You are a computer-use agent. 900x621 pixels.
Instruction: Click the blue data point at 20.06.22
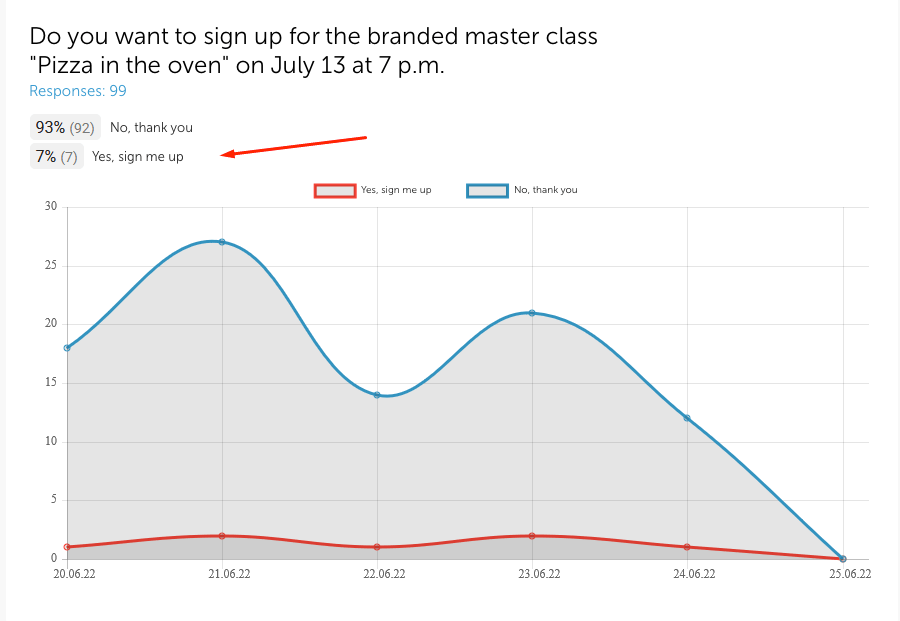point(67,348)
